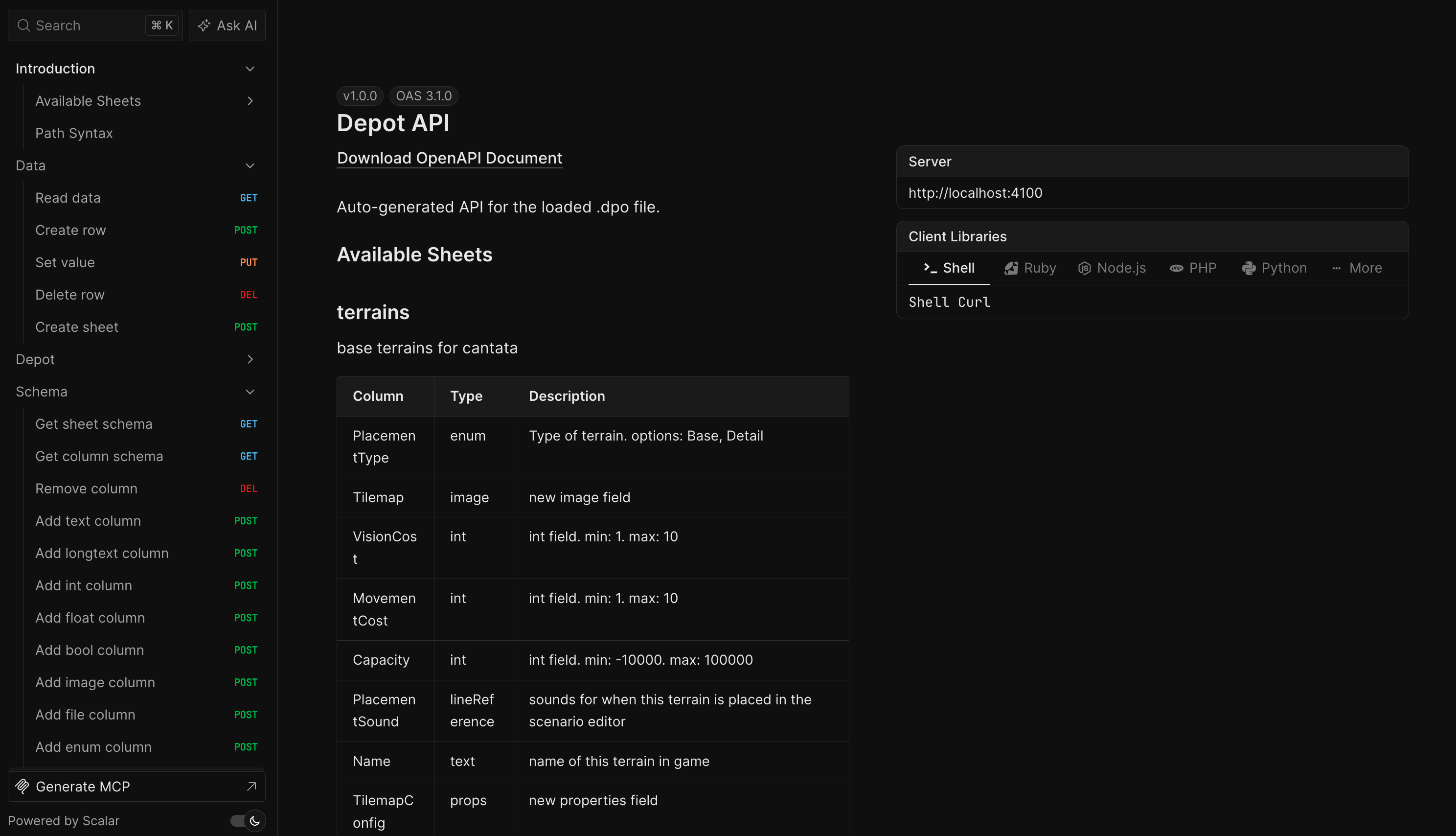
Task: Collapse the Data section chevron
Action: [x=250, y=165]
